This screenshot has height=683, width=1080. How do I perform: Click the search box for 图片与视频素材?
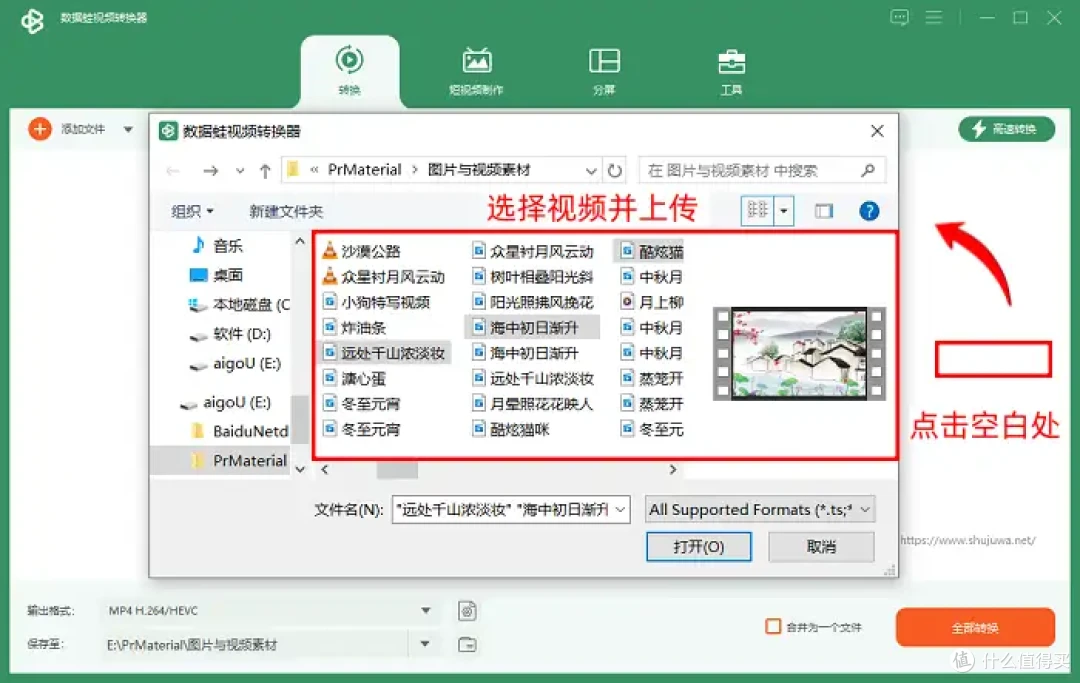(761, 170)
